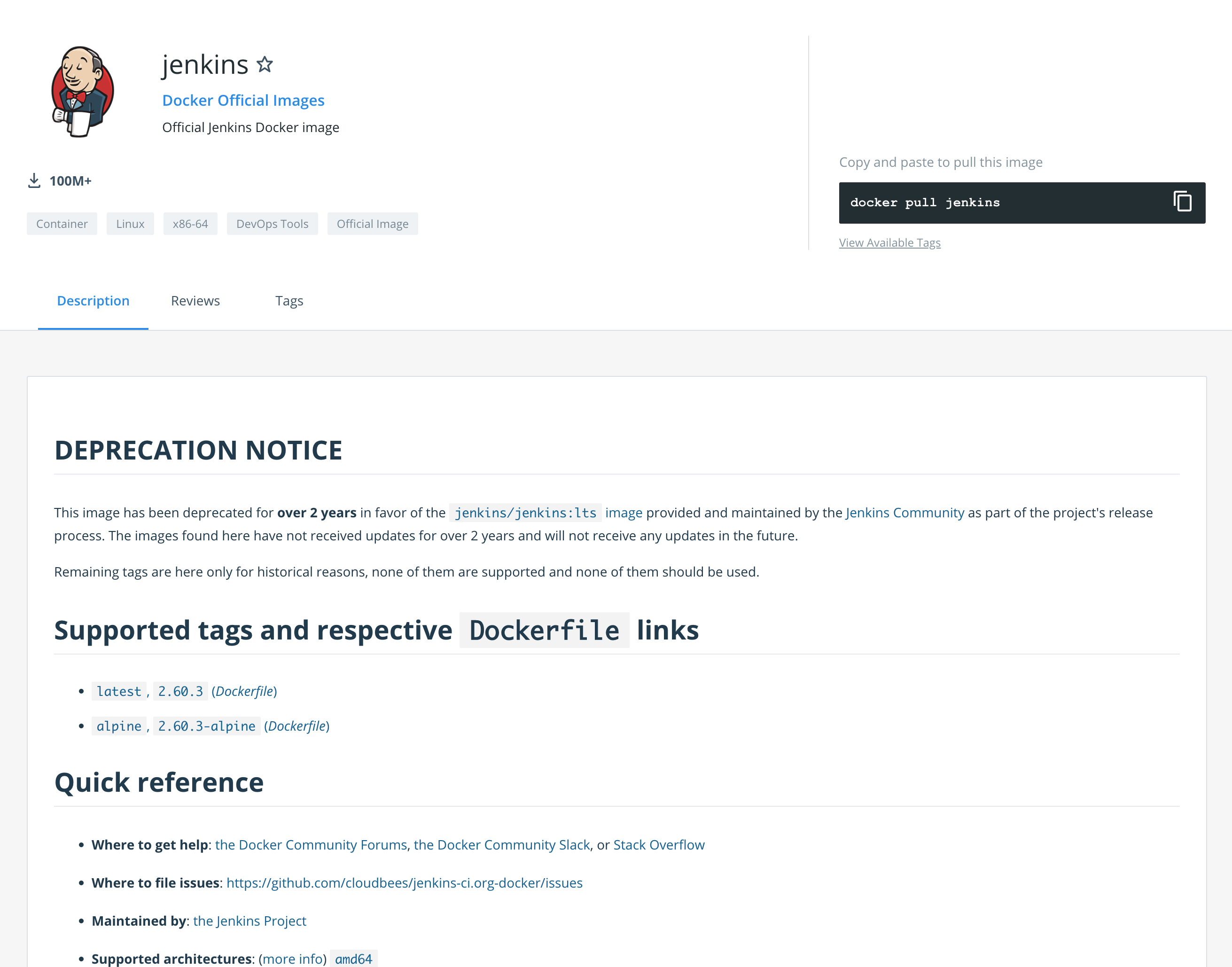Screen dimensions: 1232x967
Task: Switch to the Reviews tab
Action: tap(195, 301)
